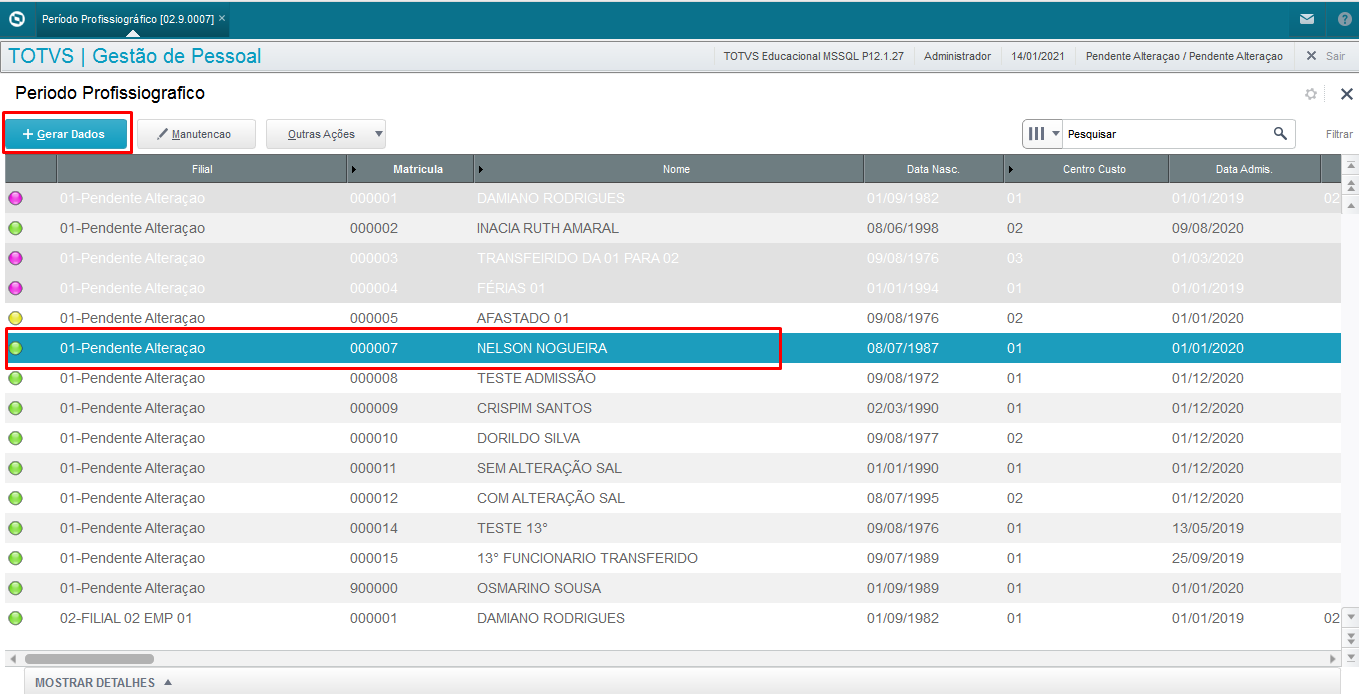Image resolution: width=1359 pixels, height=694 pixels.
Task: Sort by the Centro Custo column header
Action: pyautogui.click(x=1086, y=169)
